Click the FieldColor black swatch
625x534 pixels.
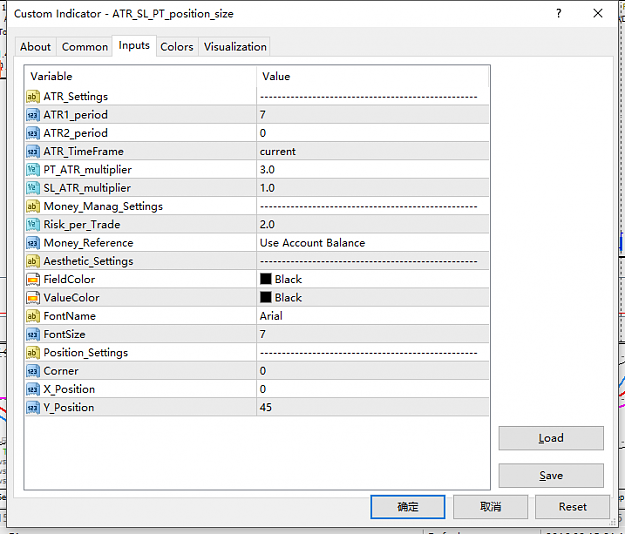coord(265,279)
